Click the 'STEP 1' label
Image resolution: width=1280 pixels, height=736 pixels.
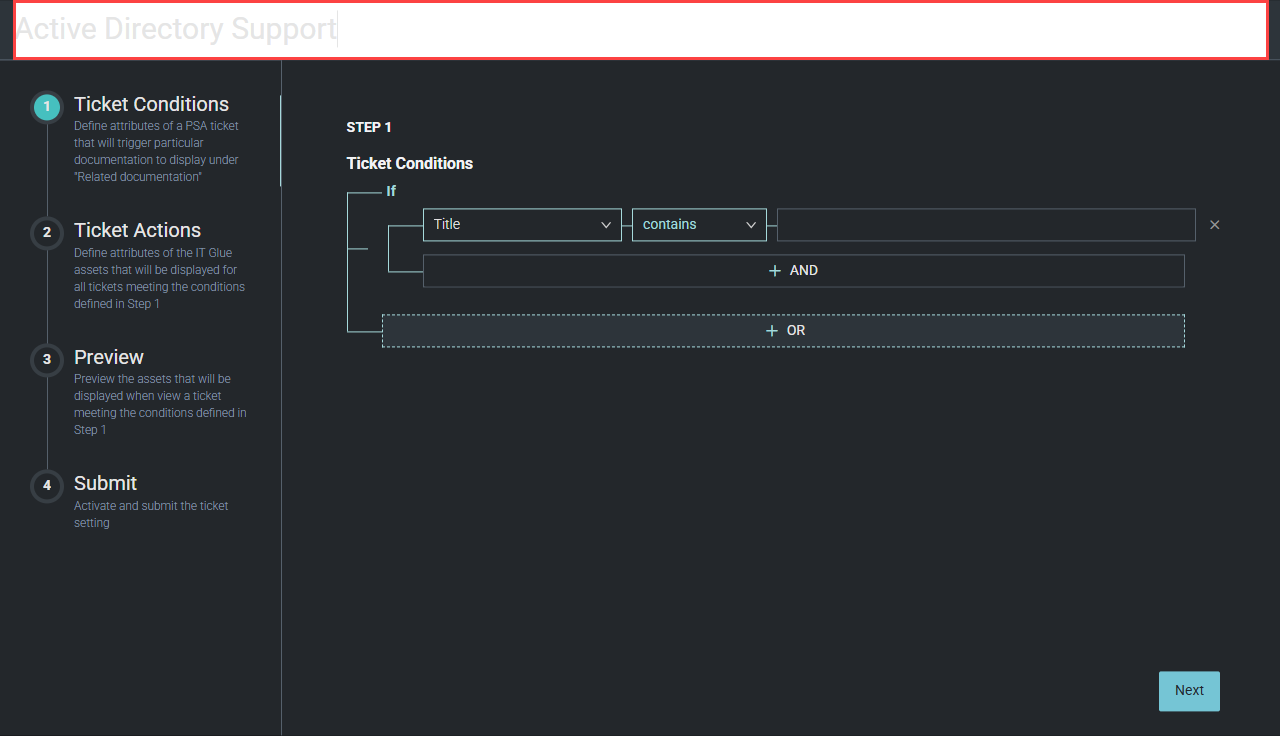click(369, 127)
